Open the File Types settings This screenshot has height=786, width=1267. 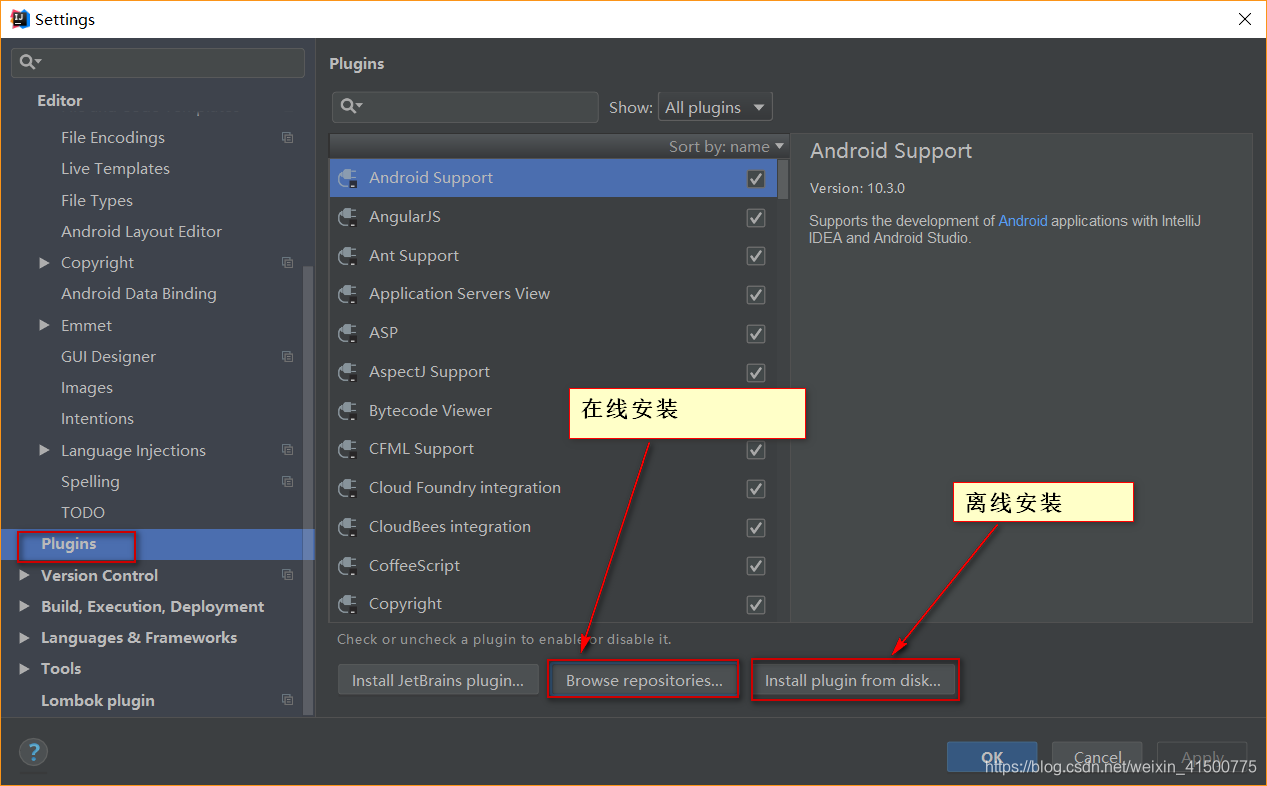(97, 201)
